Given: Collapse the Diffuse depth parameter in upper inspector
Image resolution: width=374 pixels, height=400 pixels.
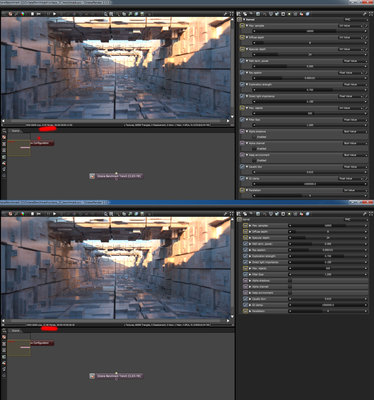Looking at the screenshot, I should pyautogui.click(x=247, y=37).
